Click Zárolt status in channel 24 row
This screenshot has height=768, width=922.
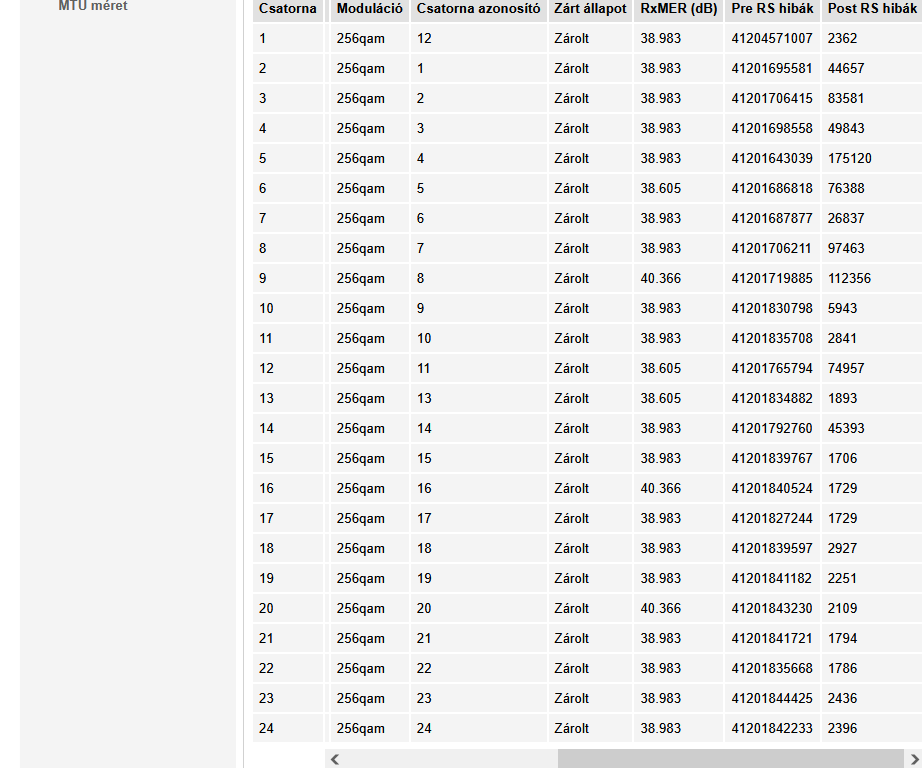571,728
